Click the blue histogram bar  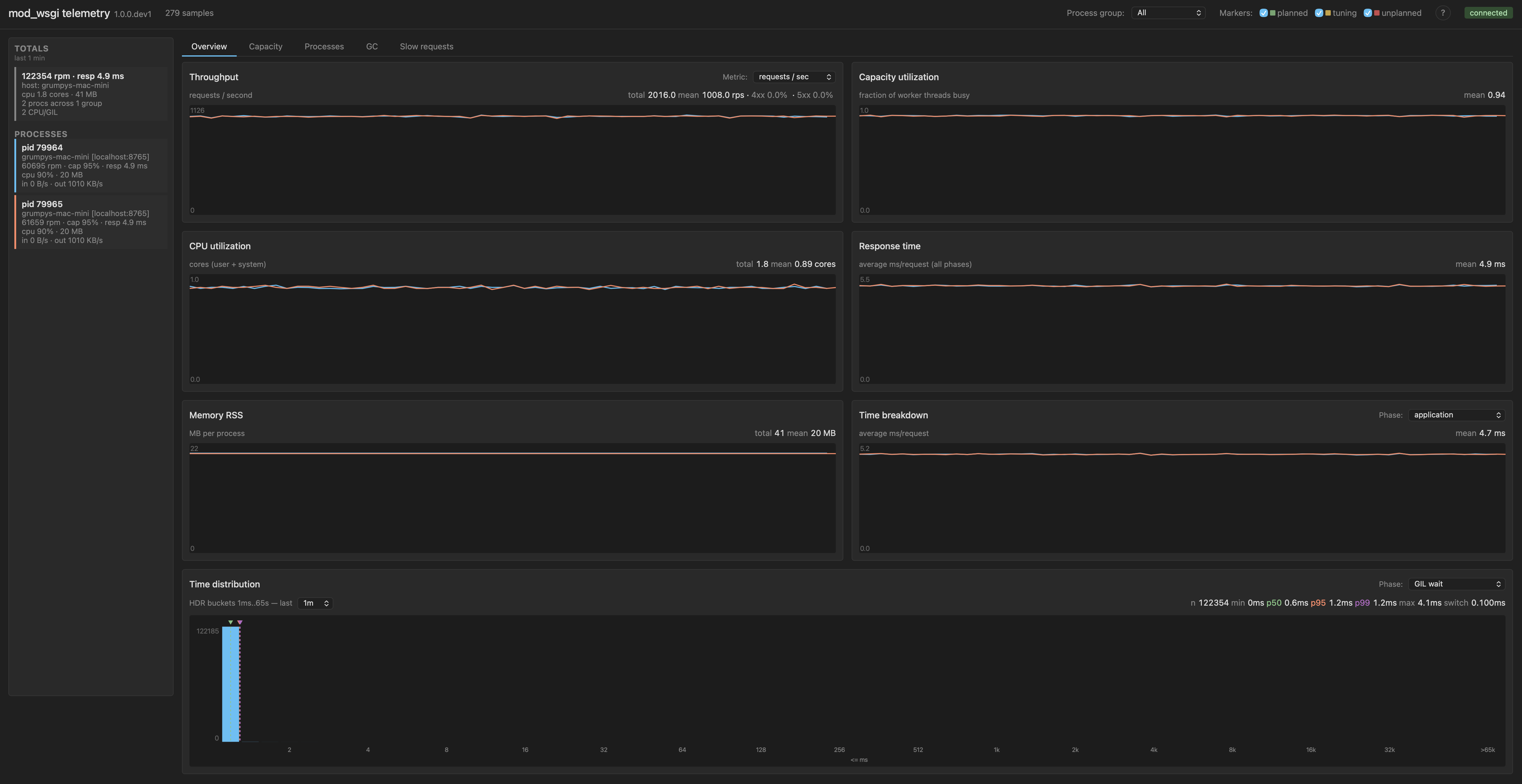coord(231,684)
